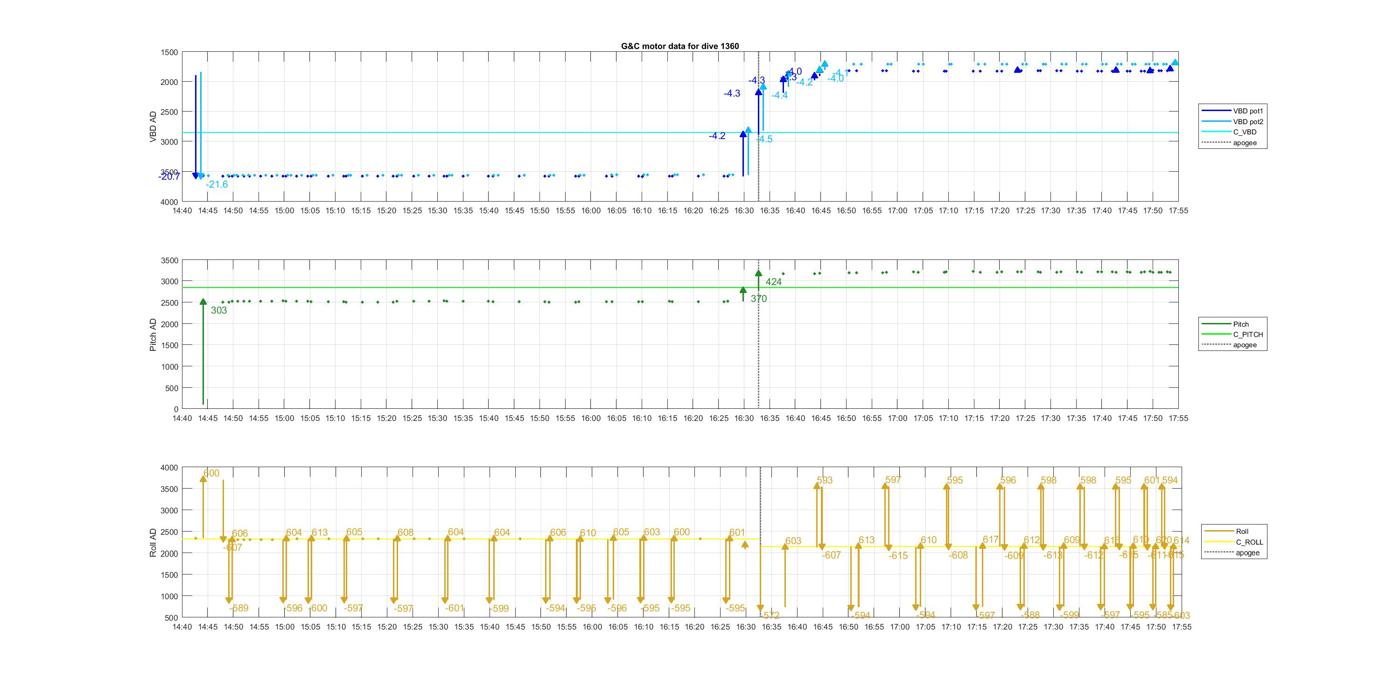Click the positive "594" roll label
Screen dimensions: 1400x693
pos(1170,481)
